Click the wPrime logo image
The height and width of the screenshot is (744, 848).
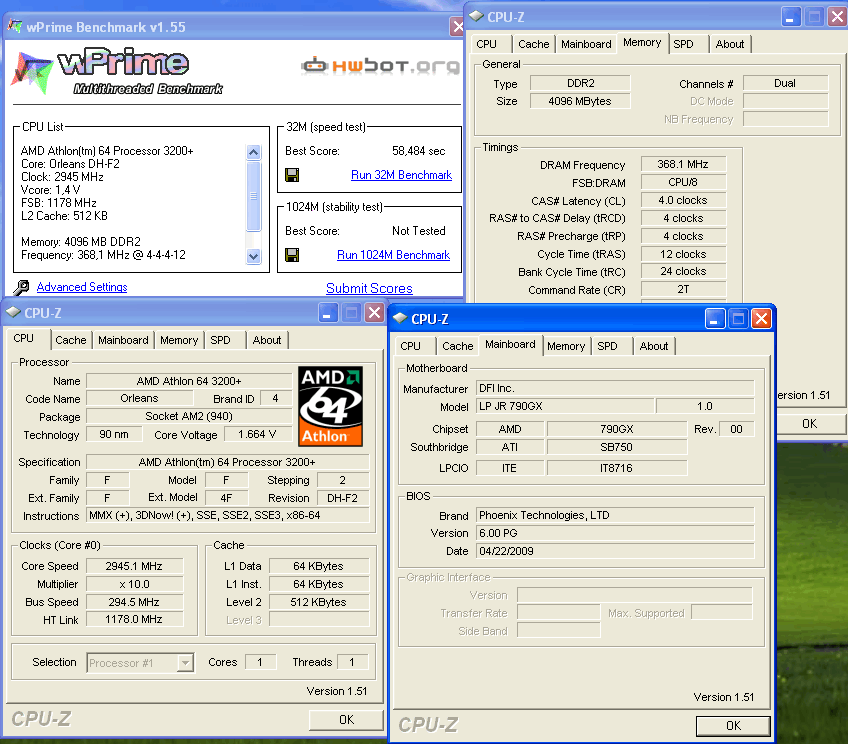pos(117,72)
